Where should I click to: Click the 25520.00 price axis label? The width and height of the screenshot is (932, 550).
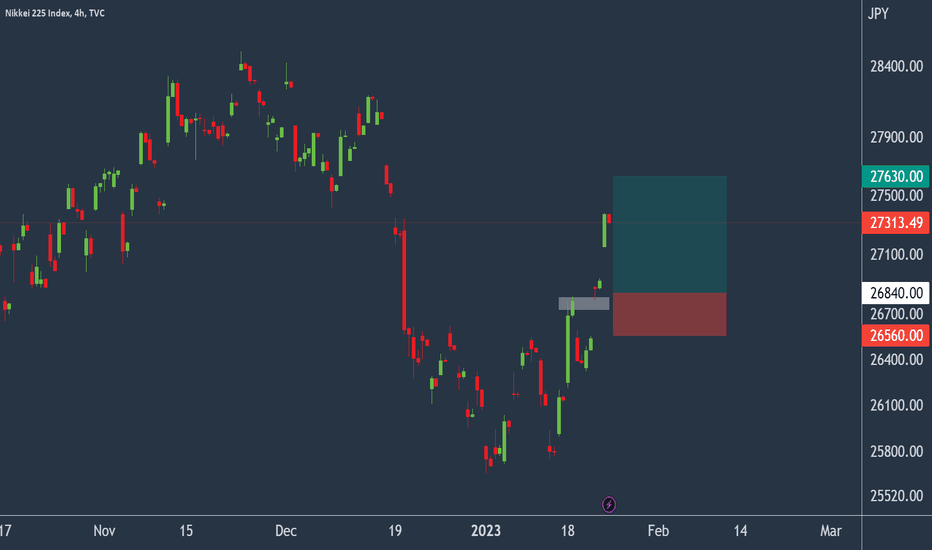(x=896, y=496)
